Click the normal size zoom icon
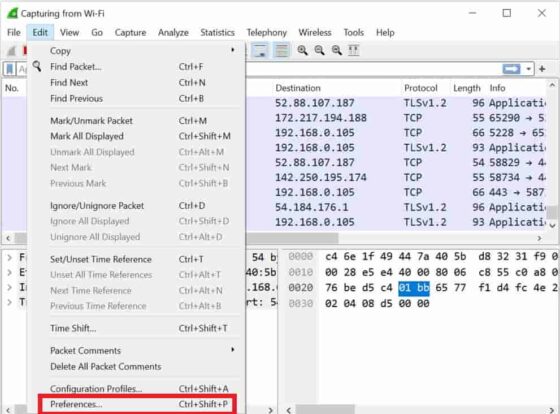The height and width of the screenshot is (414, 560). (336, 50)
